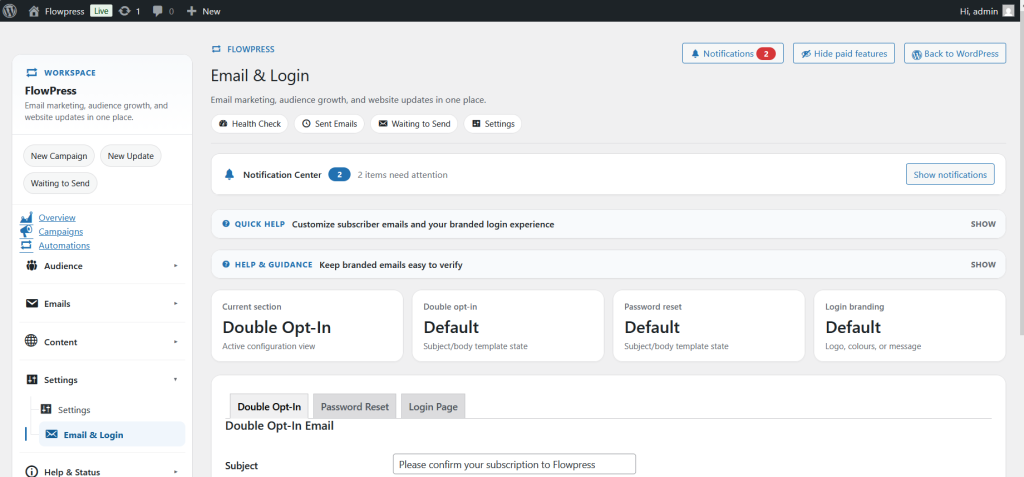Open the updates icon showing 1
This screenshot has width=1024, height=477.
tap(129, 11)
